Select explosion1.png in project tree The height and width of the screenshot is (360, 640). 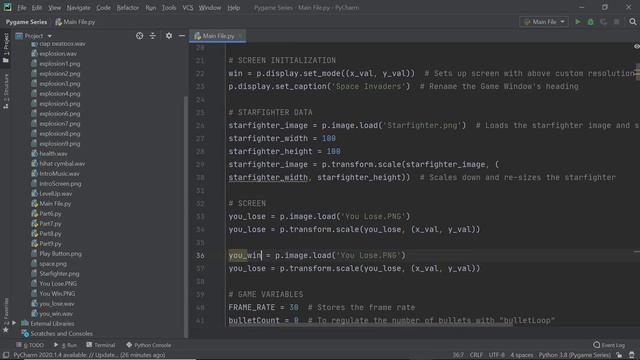(x=60, y=64)
